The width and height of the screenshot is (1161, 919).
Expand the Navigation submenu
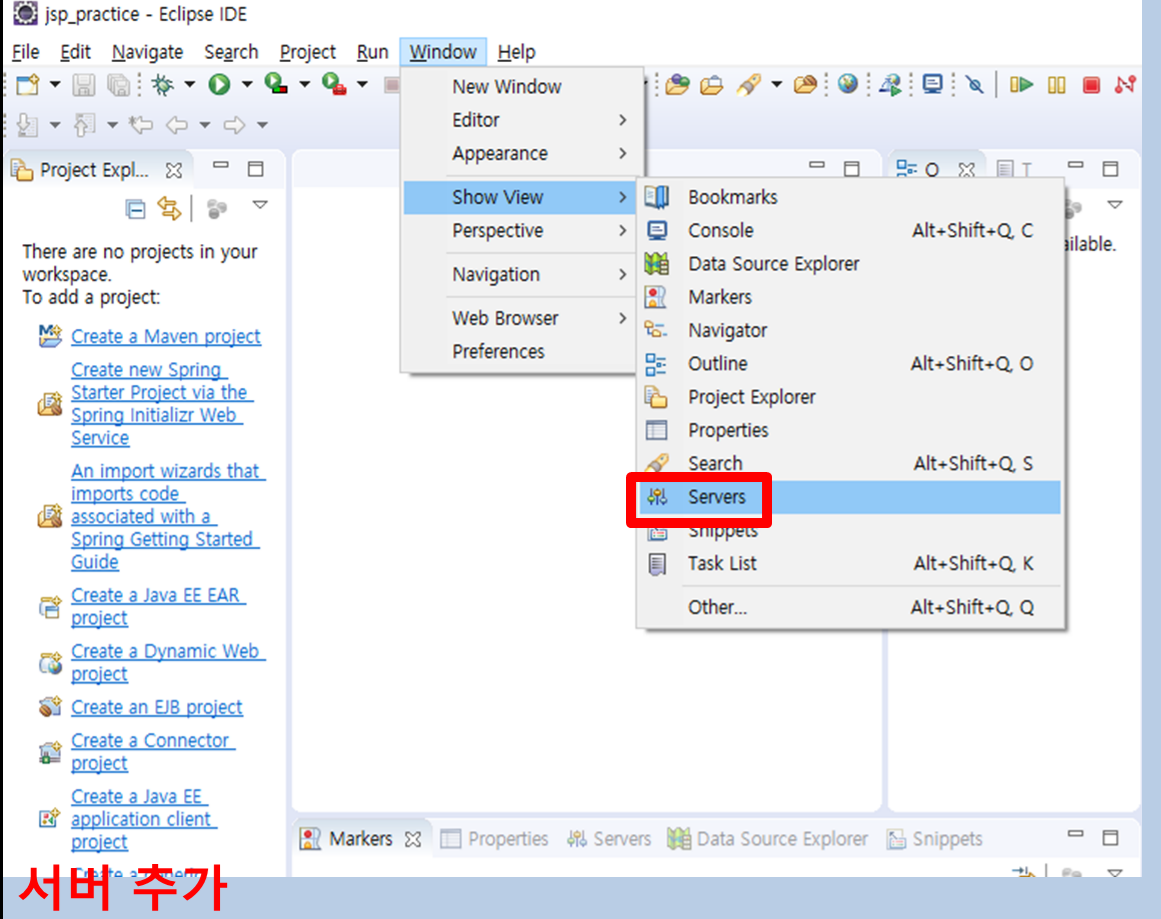click(522, 274)
